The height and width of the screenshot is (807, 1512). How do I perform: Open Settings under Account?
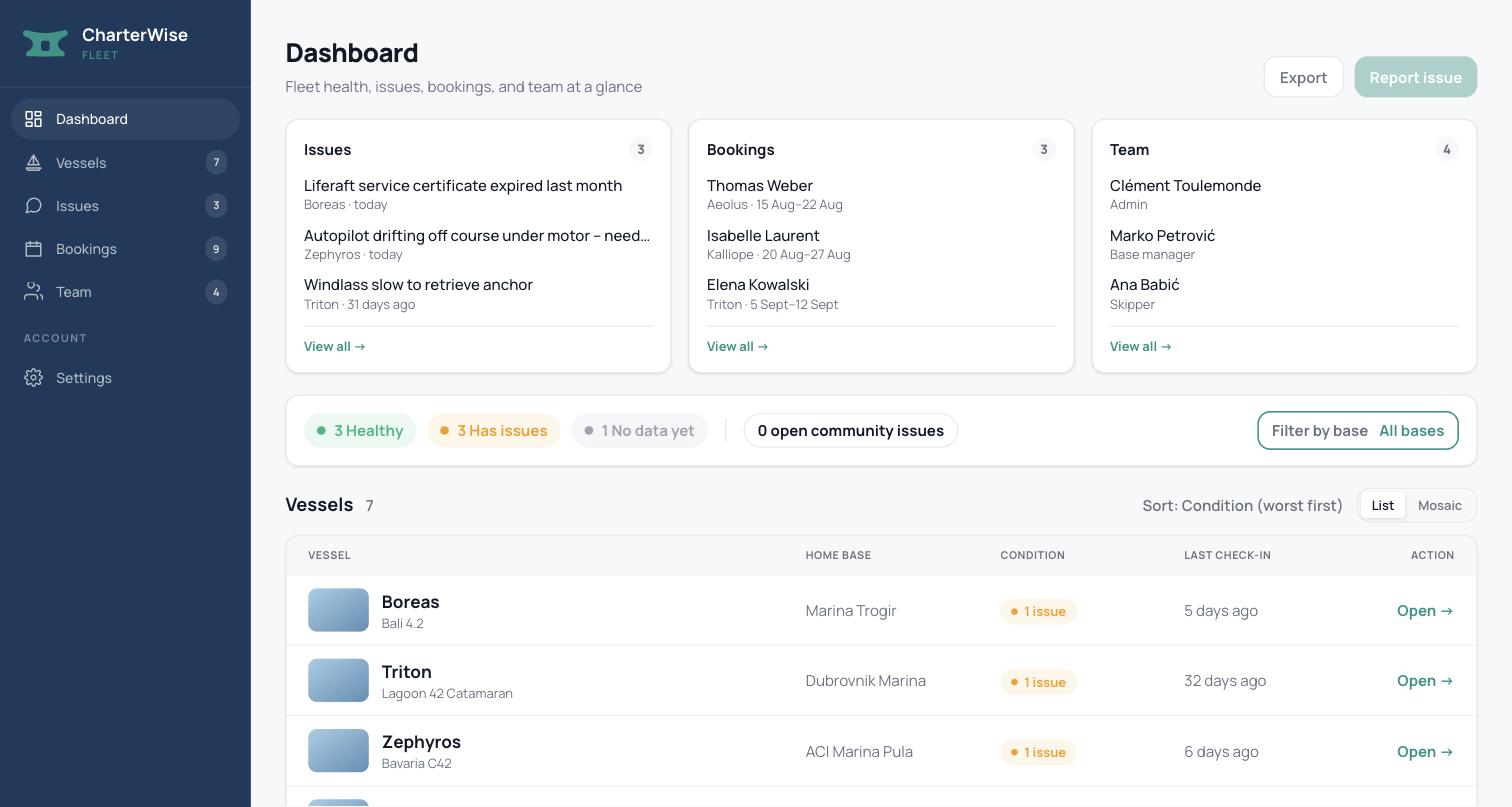[125, 378]
